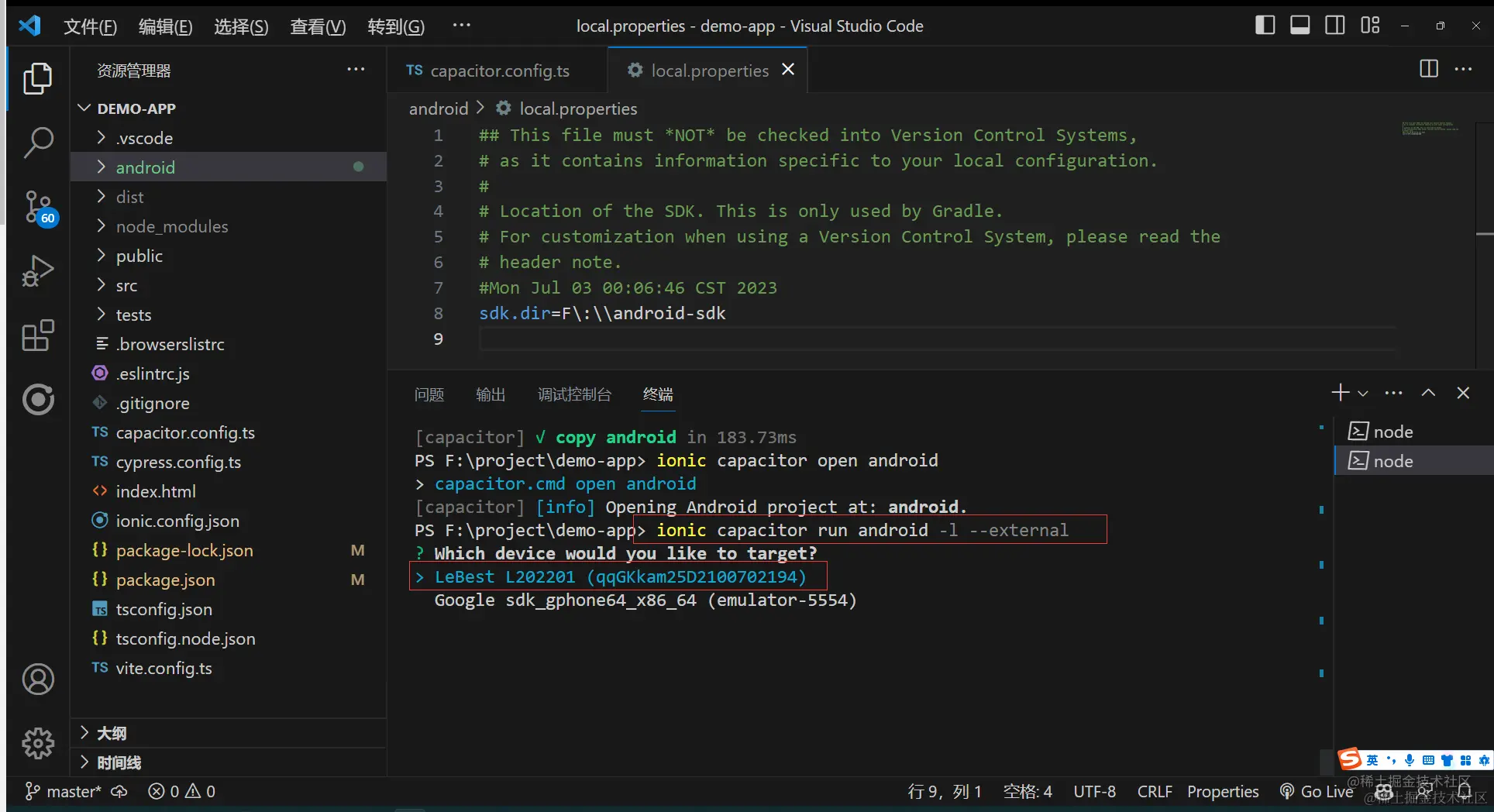
Task: Expand the .vscode folder
Action: pyautogui.click(x=229, y=138)
